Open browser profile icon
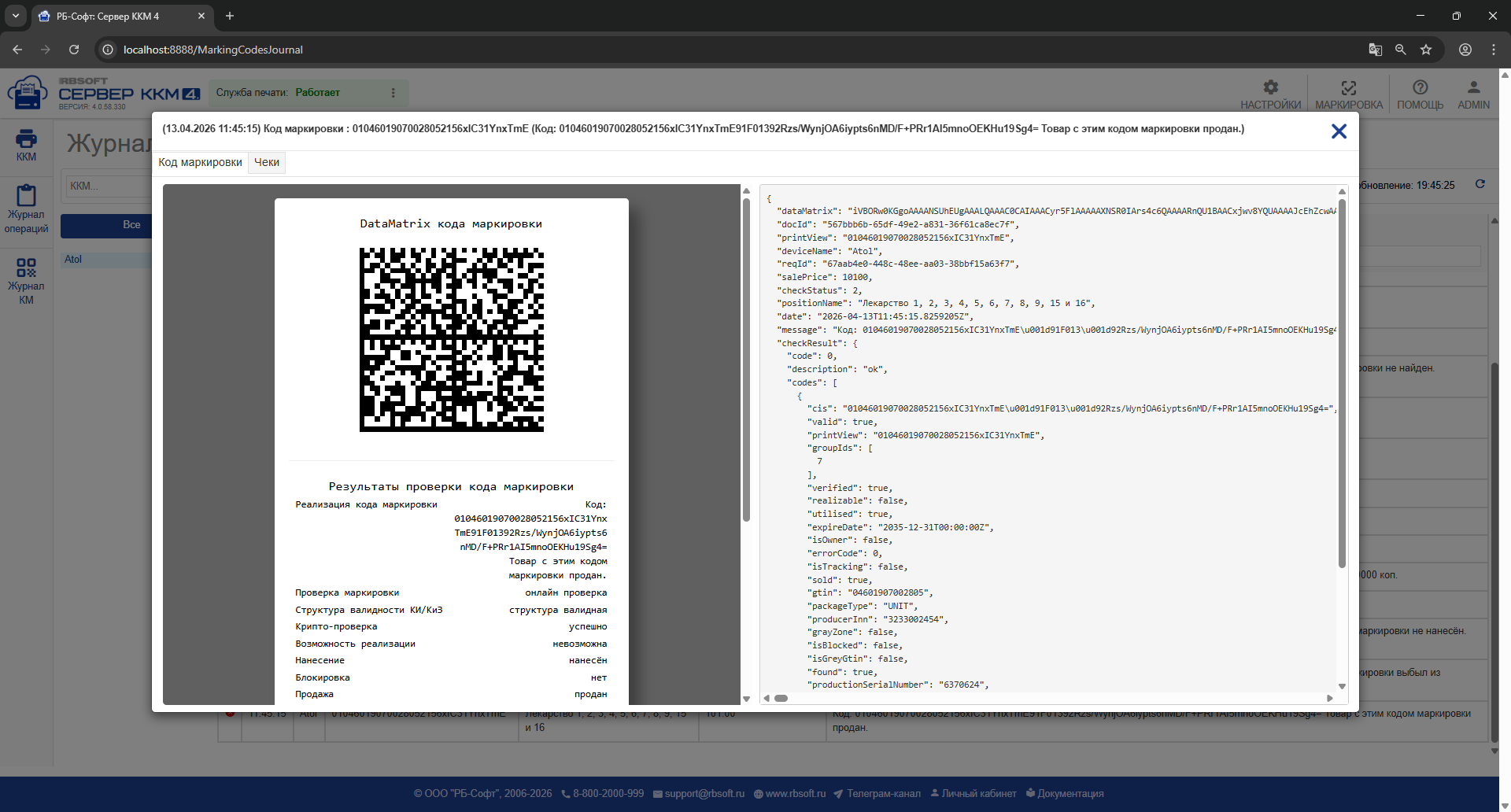1511x812 pixels. (x=1465, y=50)
